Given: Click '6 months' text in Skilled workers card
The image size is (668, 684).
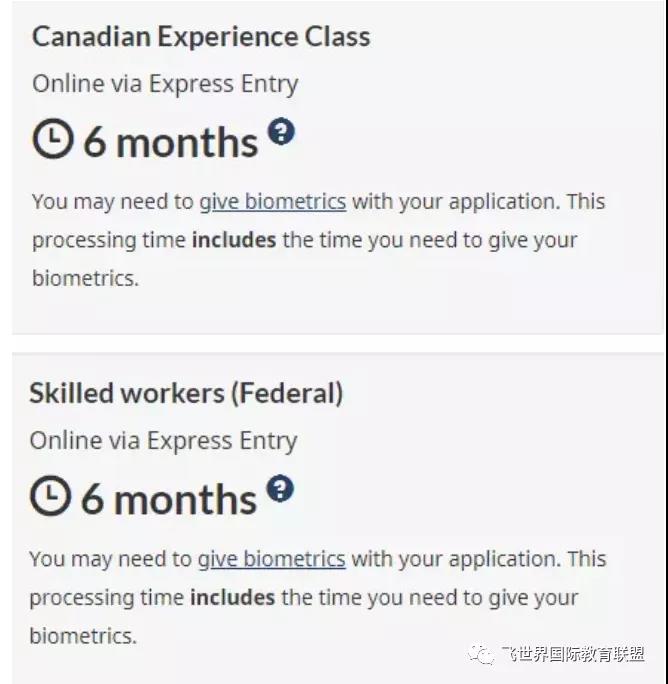Looking at the screenshot, I should click(169, 499).
